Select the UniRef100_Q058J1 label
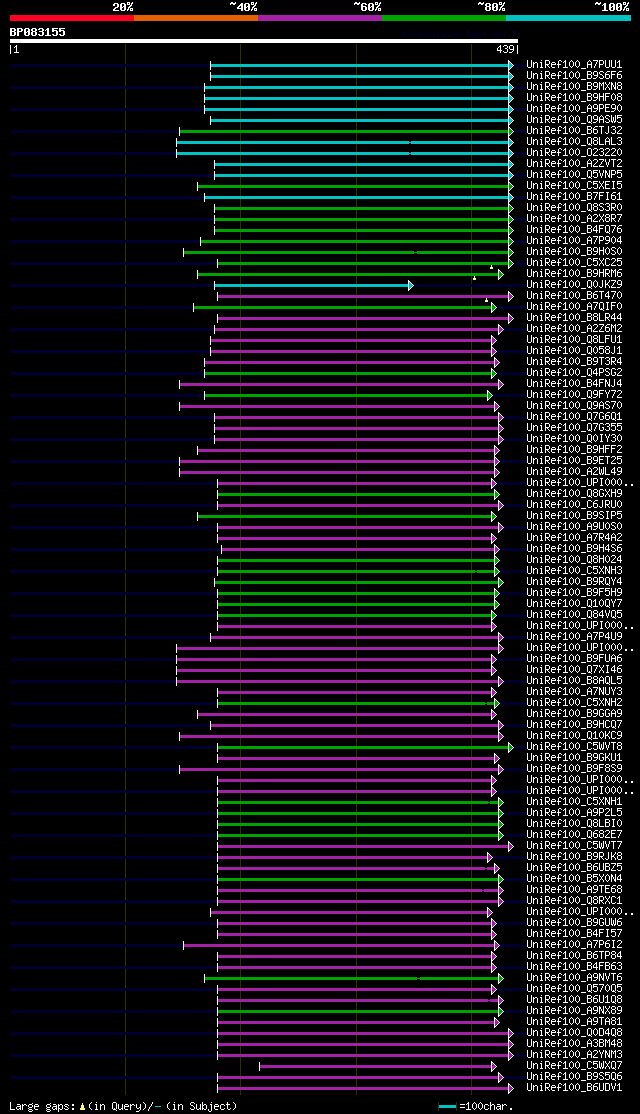Viewport: 640px width, 1114px height. pos(575,351)
